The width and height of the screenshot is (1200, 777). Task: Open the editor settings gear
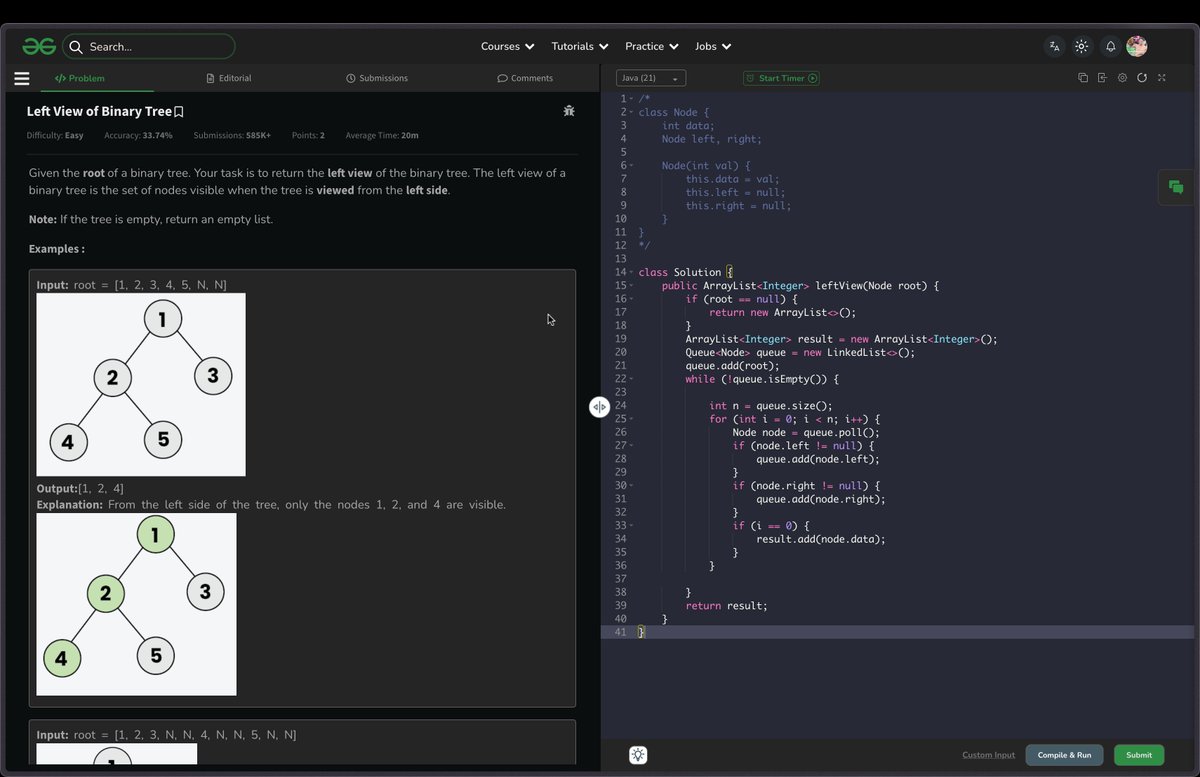coord(1122,77)
